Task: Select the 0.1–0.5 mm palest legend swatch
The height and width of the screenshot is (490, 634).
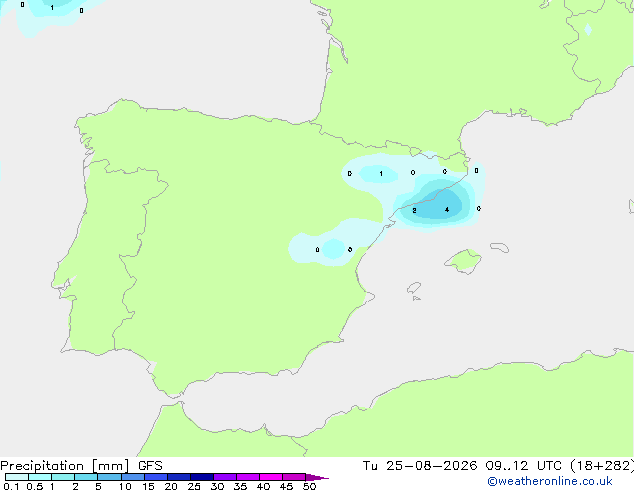Action: tap(17, 477)
